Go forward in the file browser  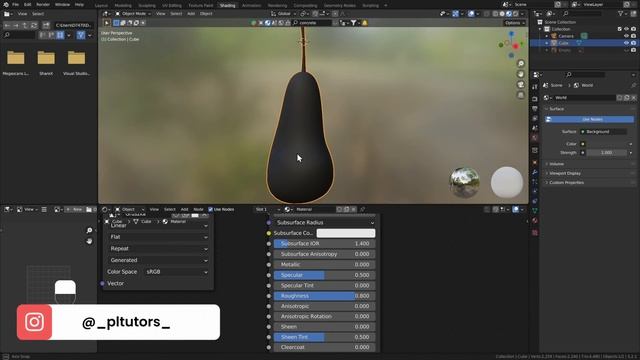(16, 25)
